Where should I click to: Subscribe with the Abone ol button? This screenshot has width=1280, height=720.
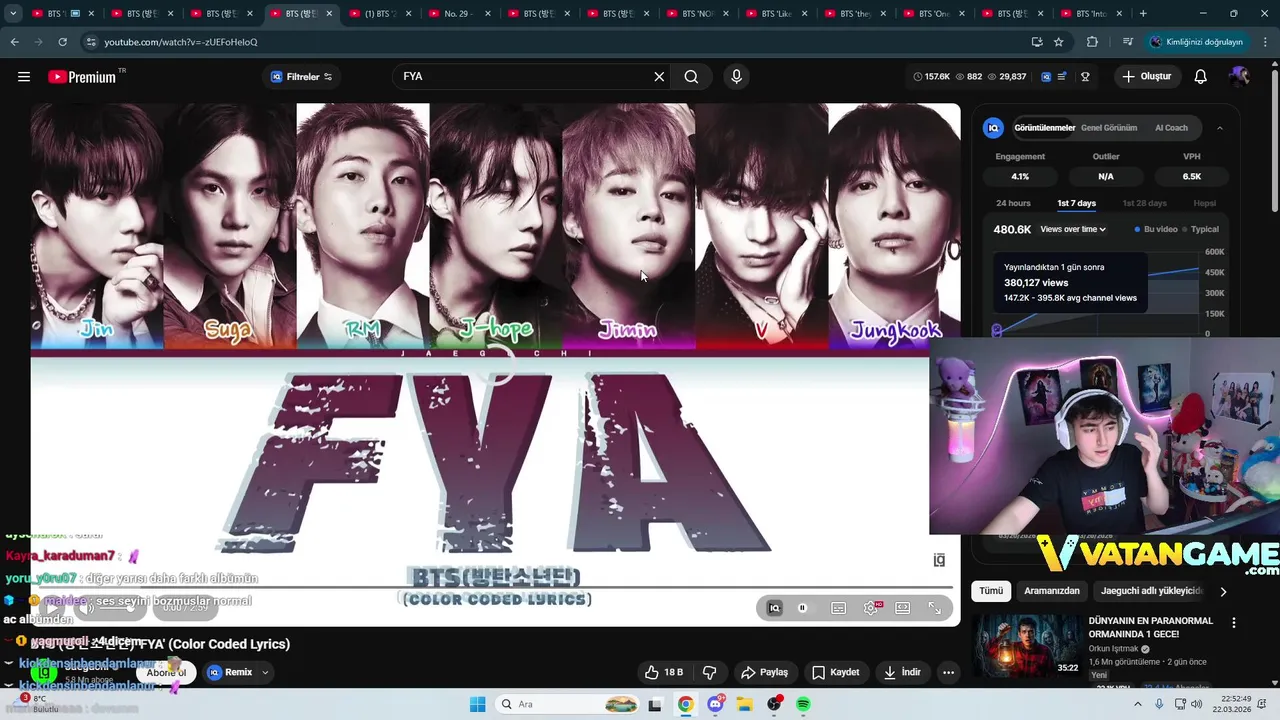pos(166,673)
